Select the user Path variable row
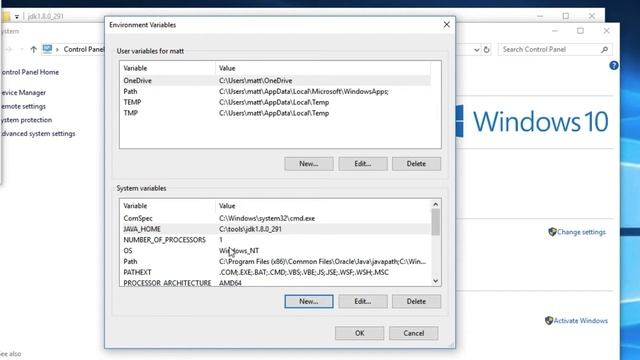The width and height of the screenshot is (640, 360). tap(276, 91)
